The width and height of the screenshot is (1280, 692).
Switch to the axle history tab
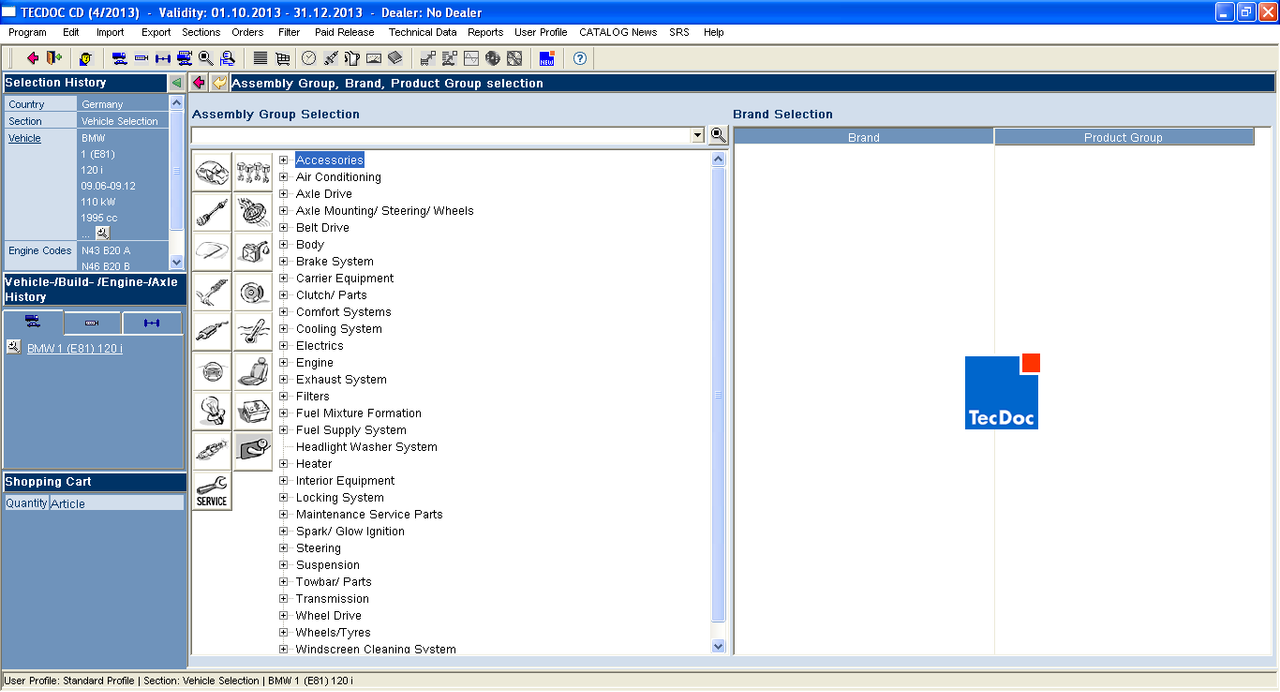(x=152, y=323)
